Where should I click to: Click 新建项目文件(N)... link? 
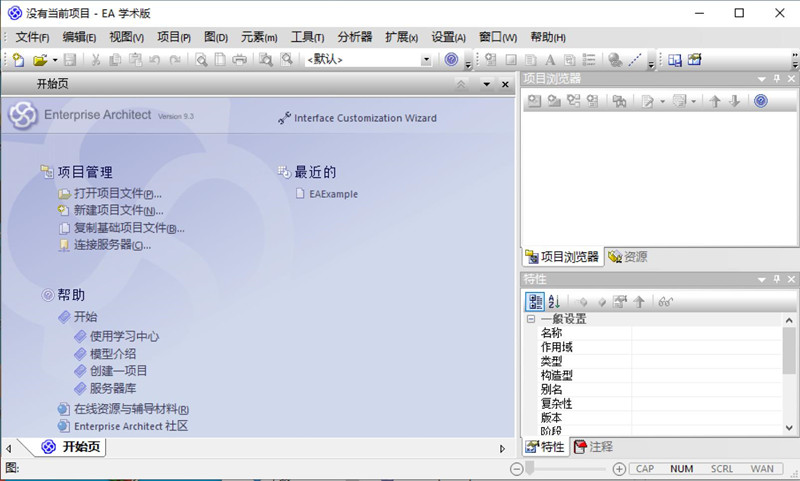click(118, 210)
